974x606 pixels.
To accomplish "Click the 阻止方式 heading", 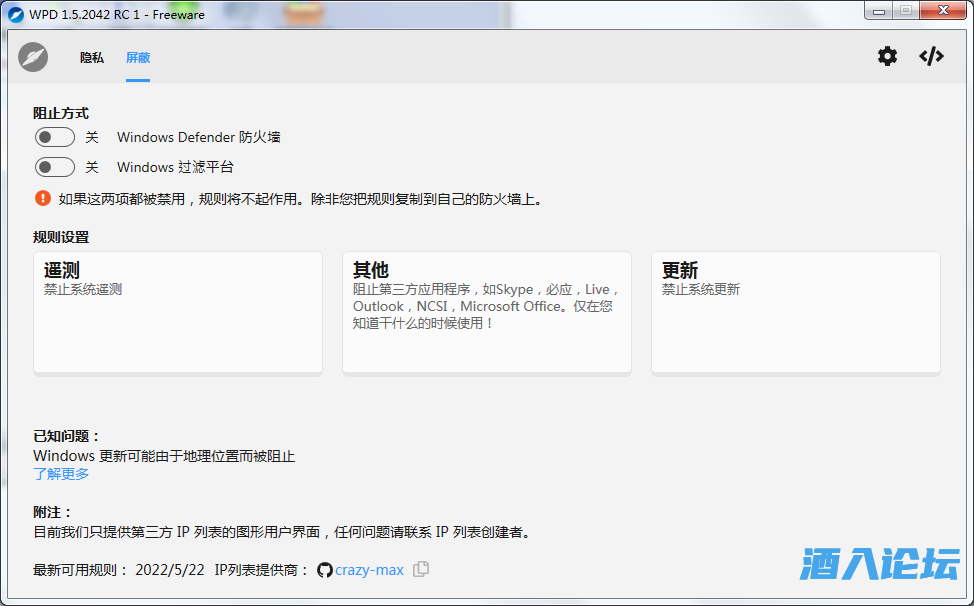I will 61,113.
